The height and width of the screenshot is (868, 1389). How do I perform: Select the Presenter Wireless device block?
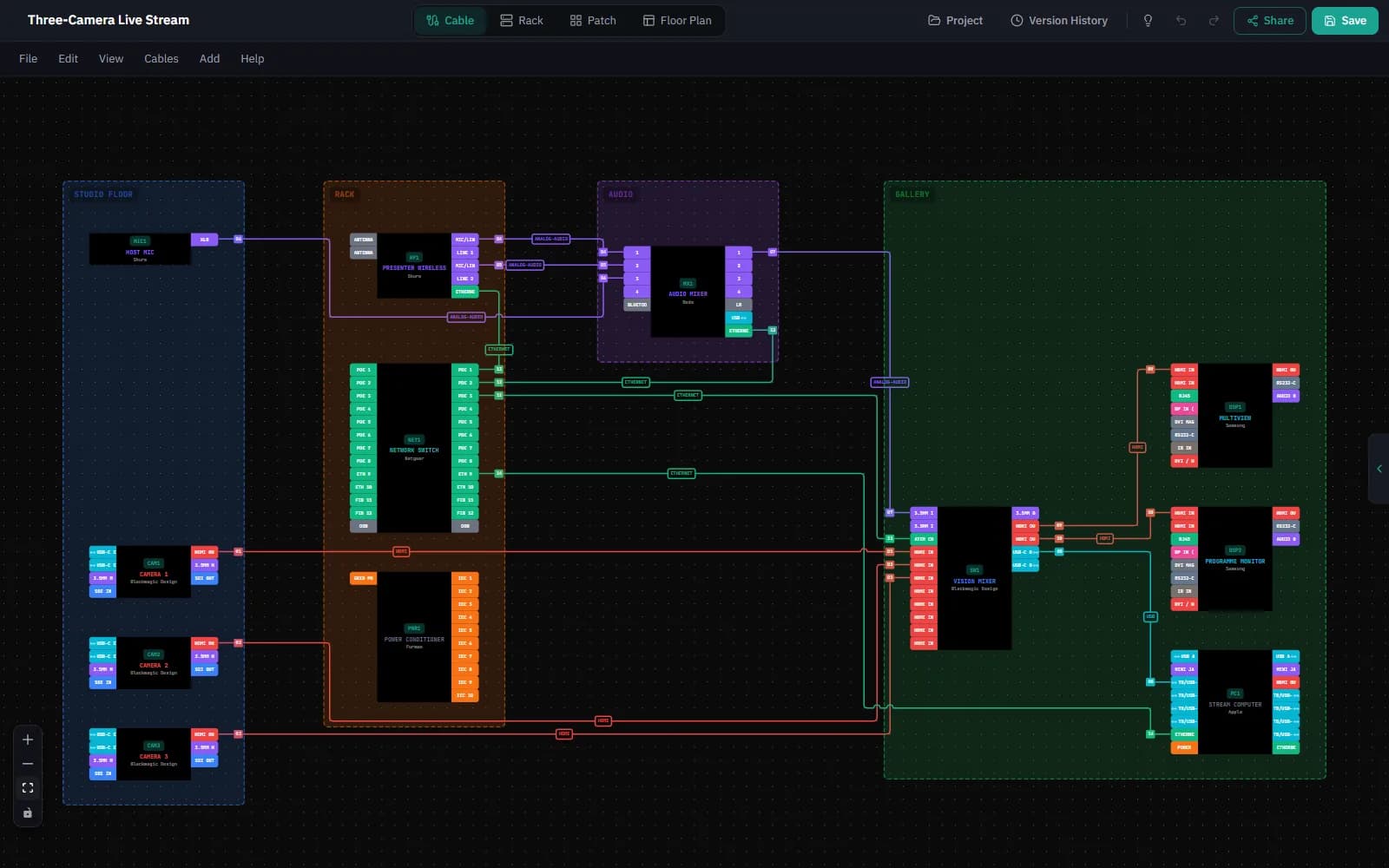coord(414,266)
